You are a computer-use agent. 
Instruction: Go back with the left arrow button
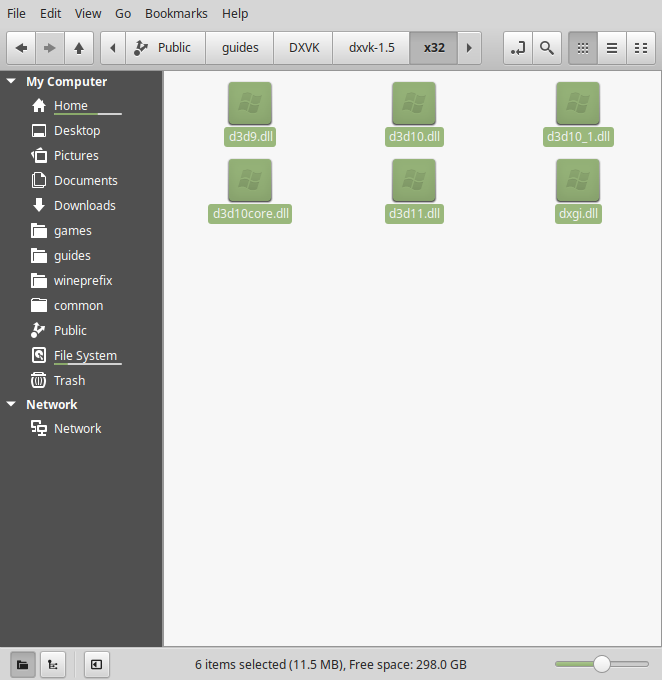coord(21,48)
